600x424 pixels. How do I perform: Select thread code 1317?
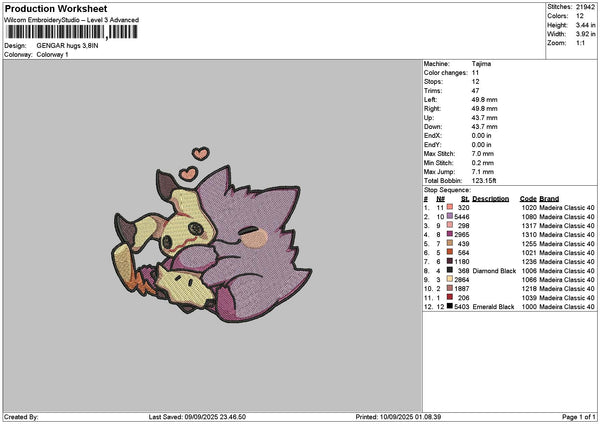pos(529,226)
